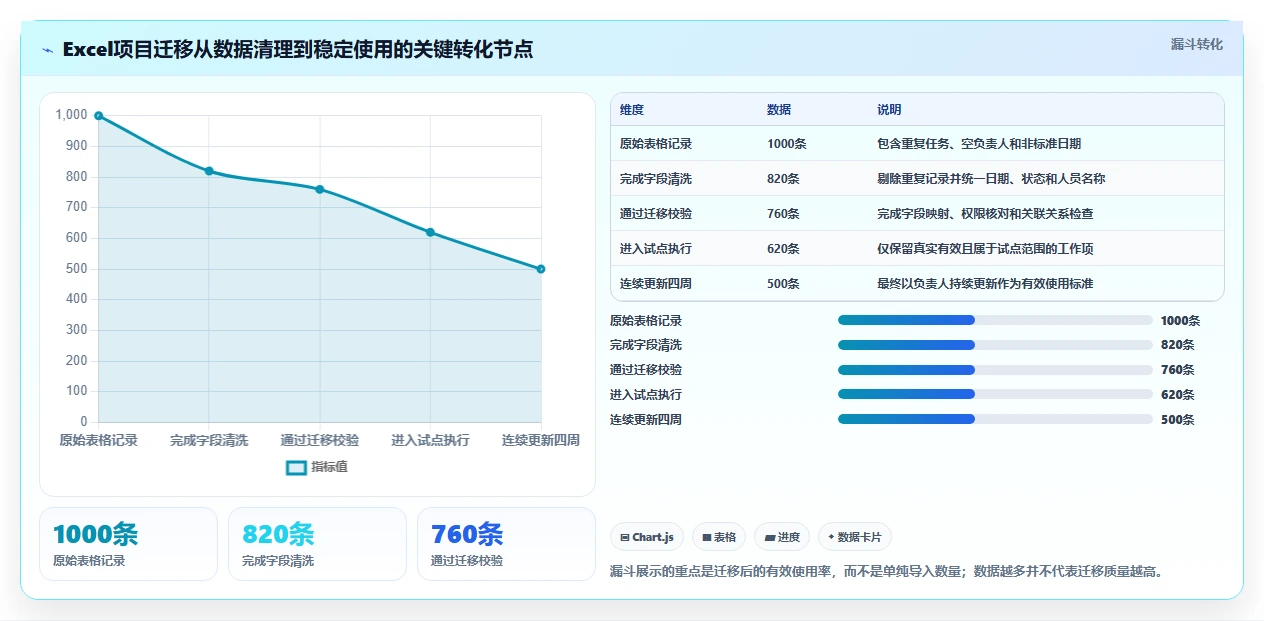
Task: Click the 连续更新四周 progress bar
Action: click(x=995, y=419)
